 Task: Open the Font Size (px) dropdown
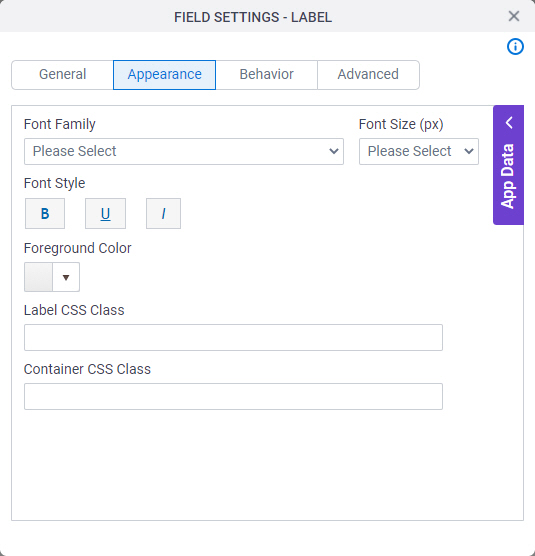pyautogui.click(x=419, y=151)
